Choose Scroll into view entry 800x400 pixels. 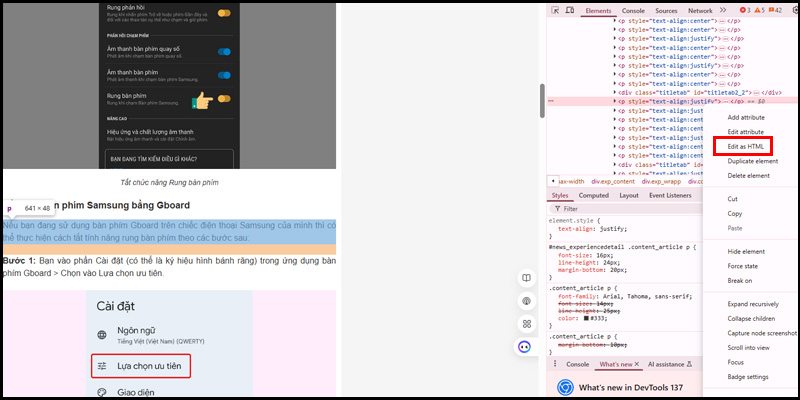pos(748,347)
